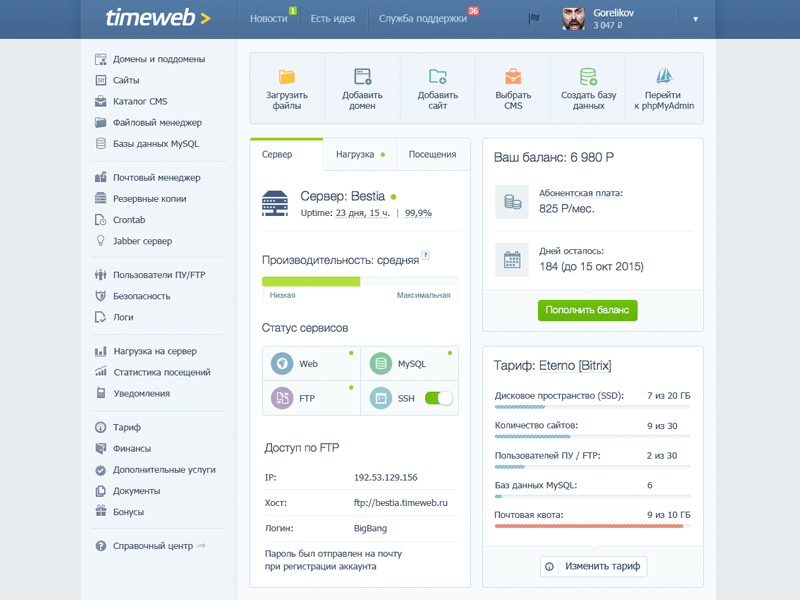The height and width of the screenshot is (600, 800).
Task: Click the Загрузить файлы folder icon
Action: (287, 77)
